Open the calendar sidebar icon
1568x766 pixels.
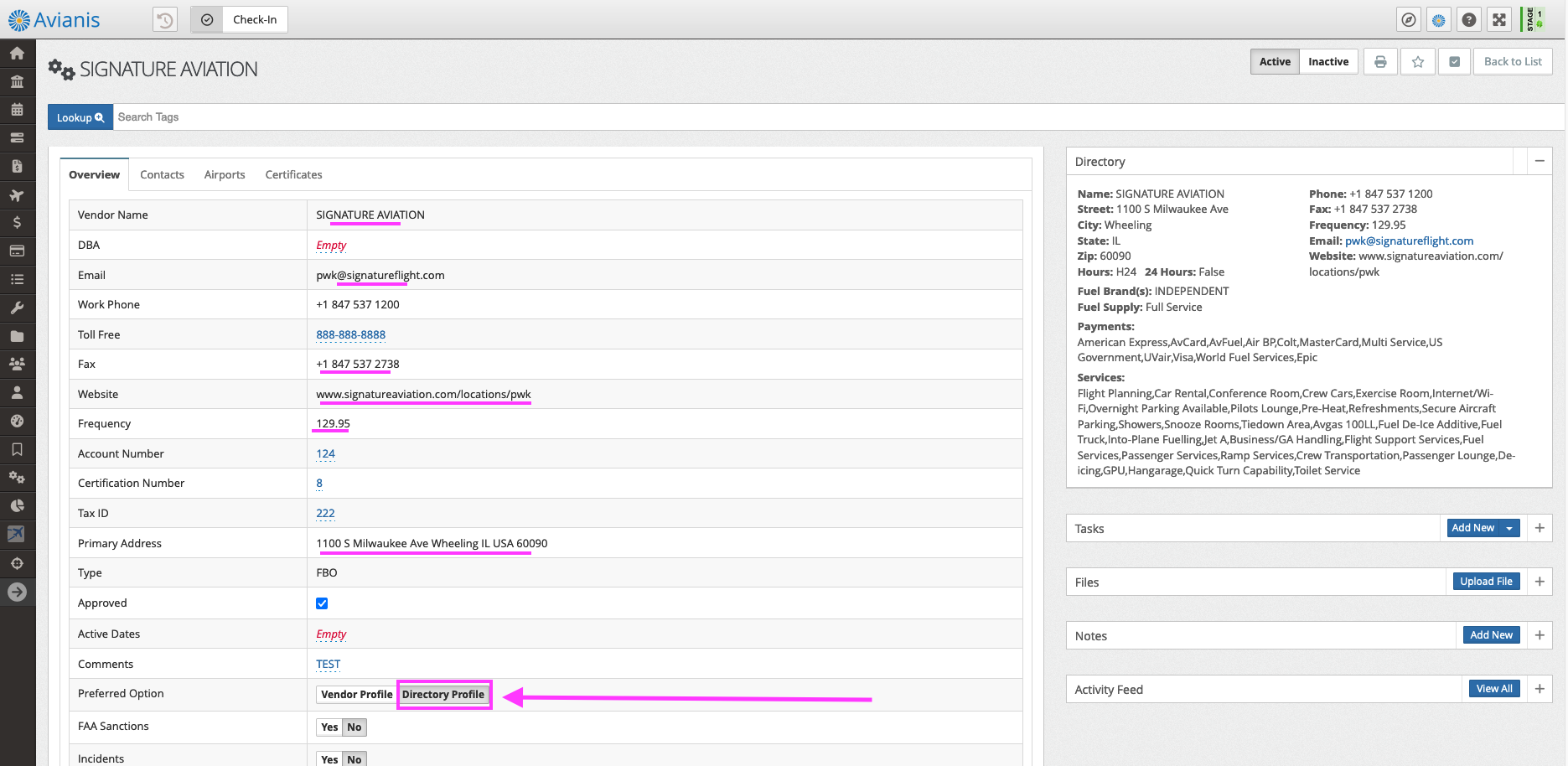click(17, 110)
